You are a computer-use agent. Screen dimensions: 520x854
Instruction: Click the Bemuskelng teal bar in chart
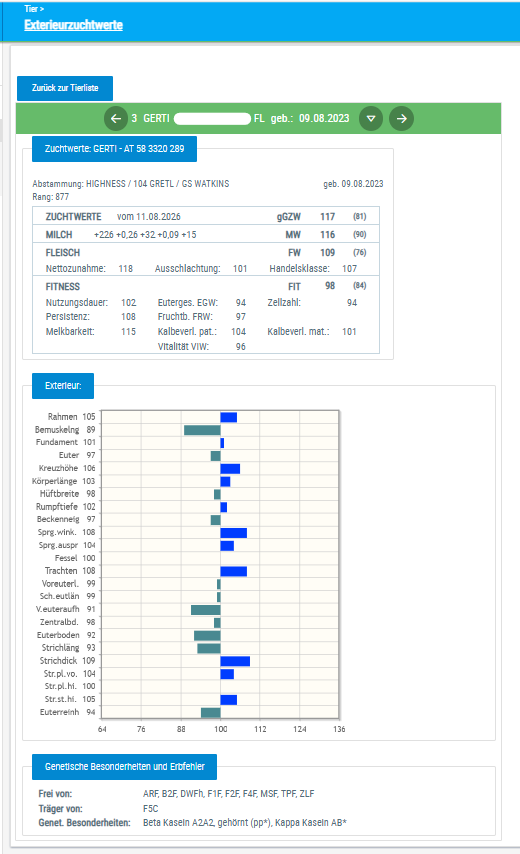click(x=202, y=430)
